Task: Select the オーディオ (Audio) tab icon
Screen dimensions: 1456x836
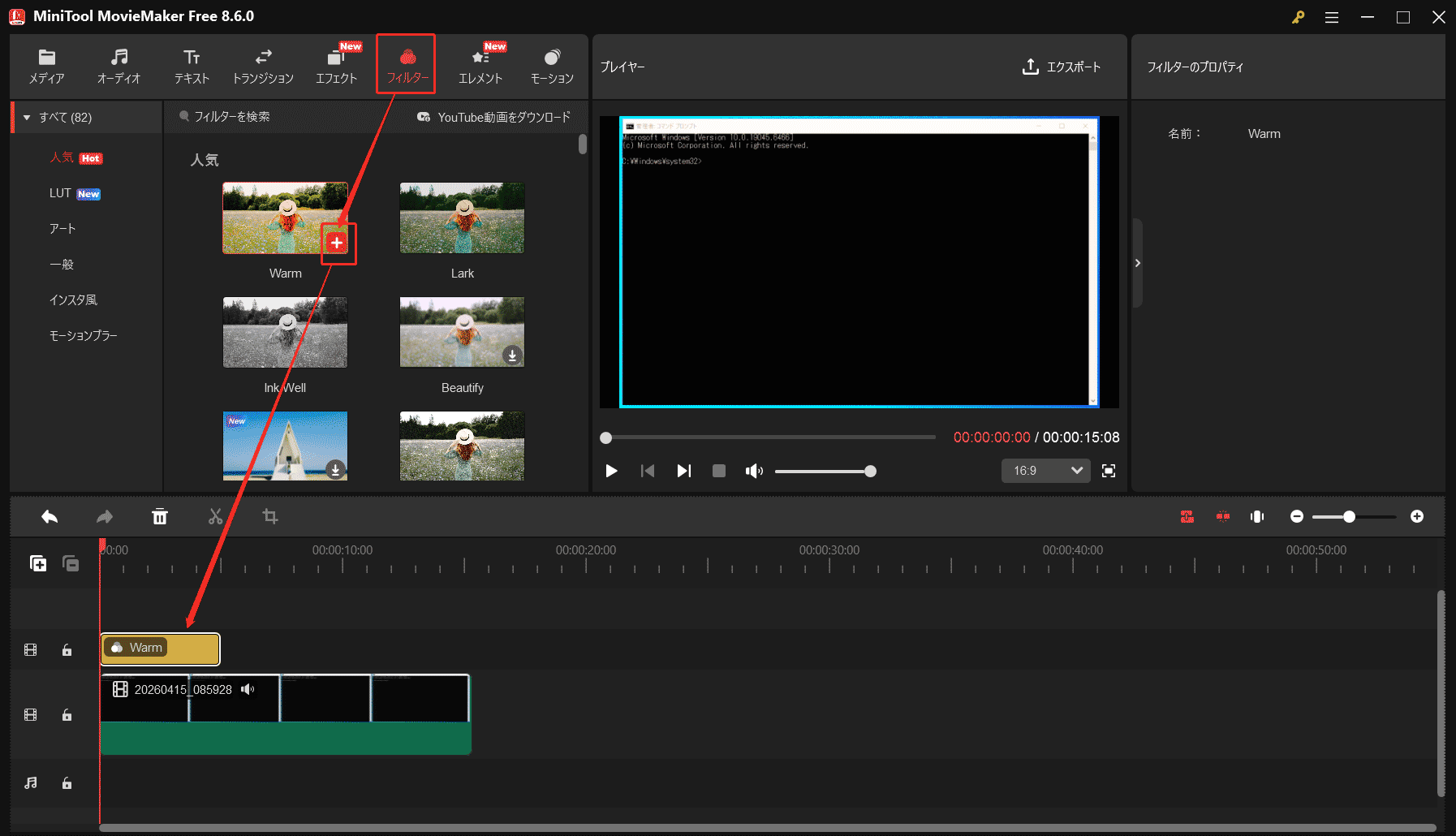Action: 119,66
